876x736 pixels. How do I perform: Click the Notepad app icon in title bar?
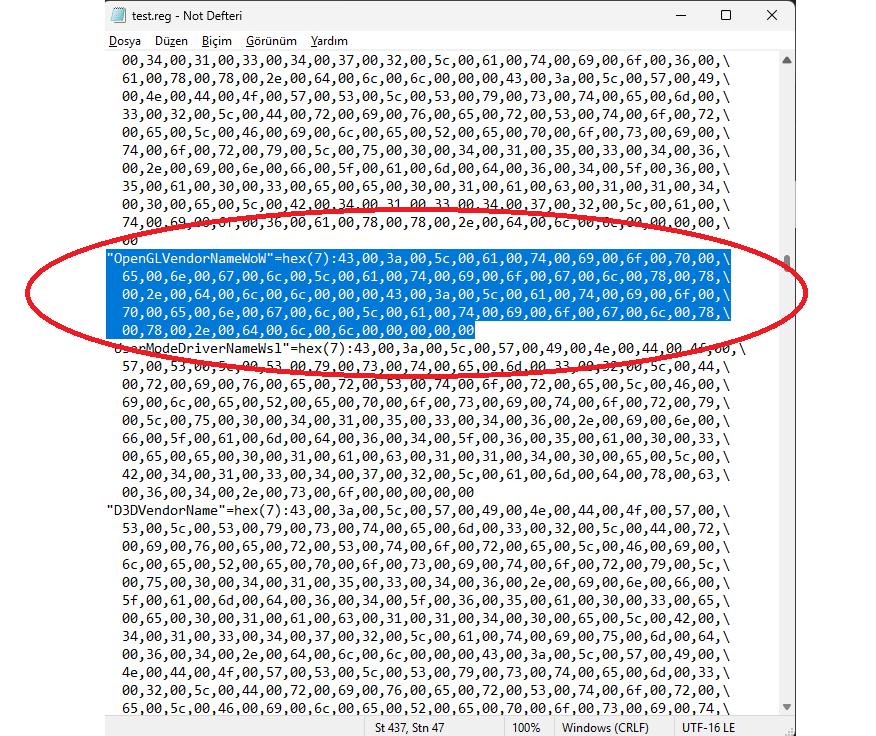click(x=118, y=15)
